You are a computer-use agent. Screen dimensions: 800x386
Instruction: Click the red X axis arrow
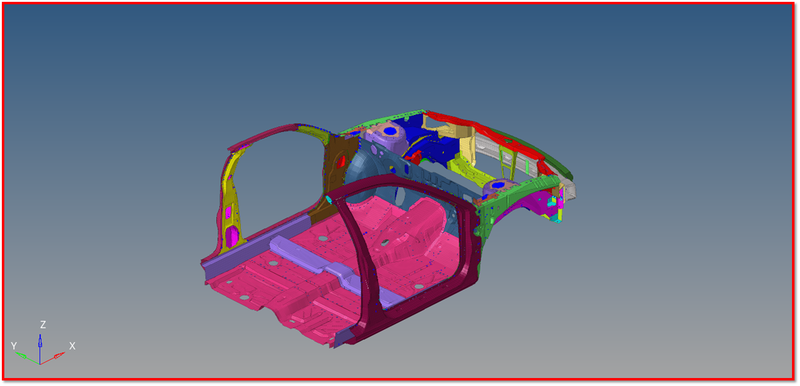(54, 357)
